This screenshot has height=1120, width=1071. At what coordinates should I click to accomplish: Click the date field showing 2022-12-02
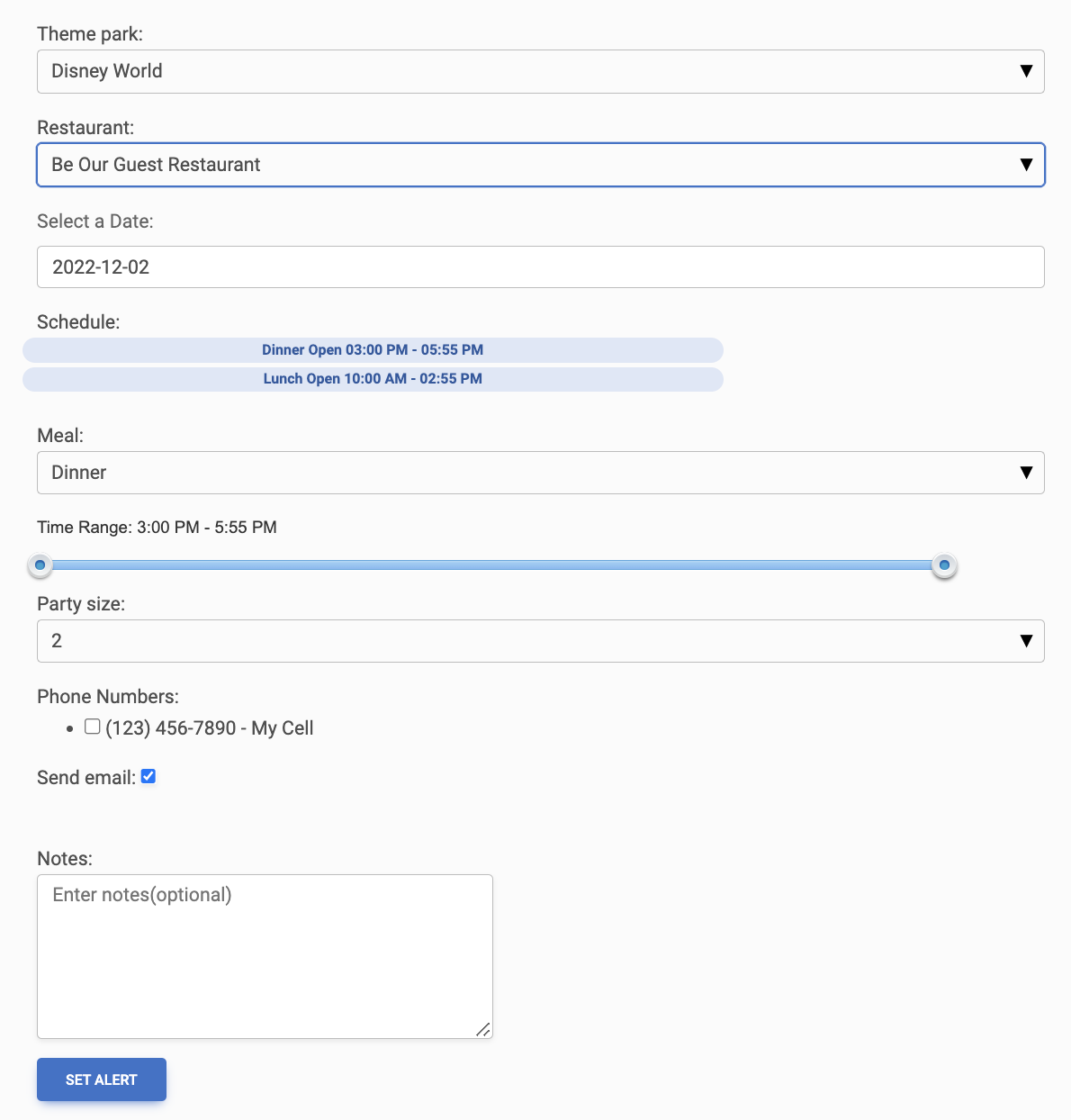tap(540, 267)
